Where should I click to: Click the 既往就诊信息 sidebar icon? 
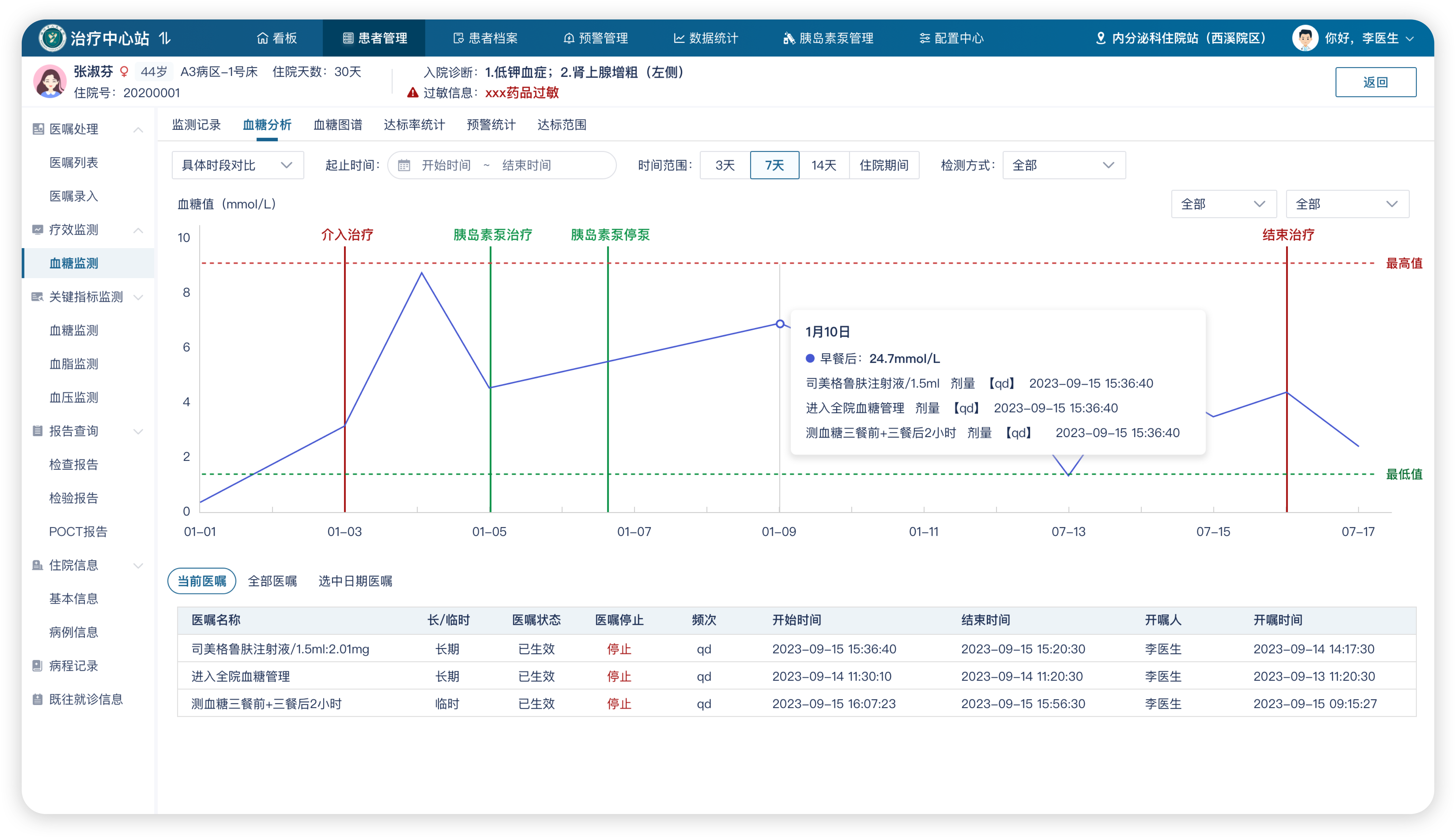click(x=38, y=699)
